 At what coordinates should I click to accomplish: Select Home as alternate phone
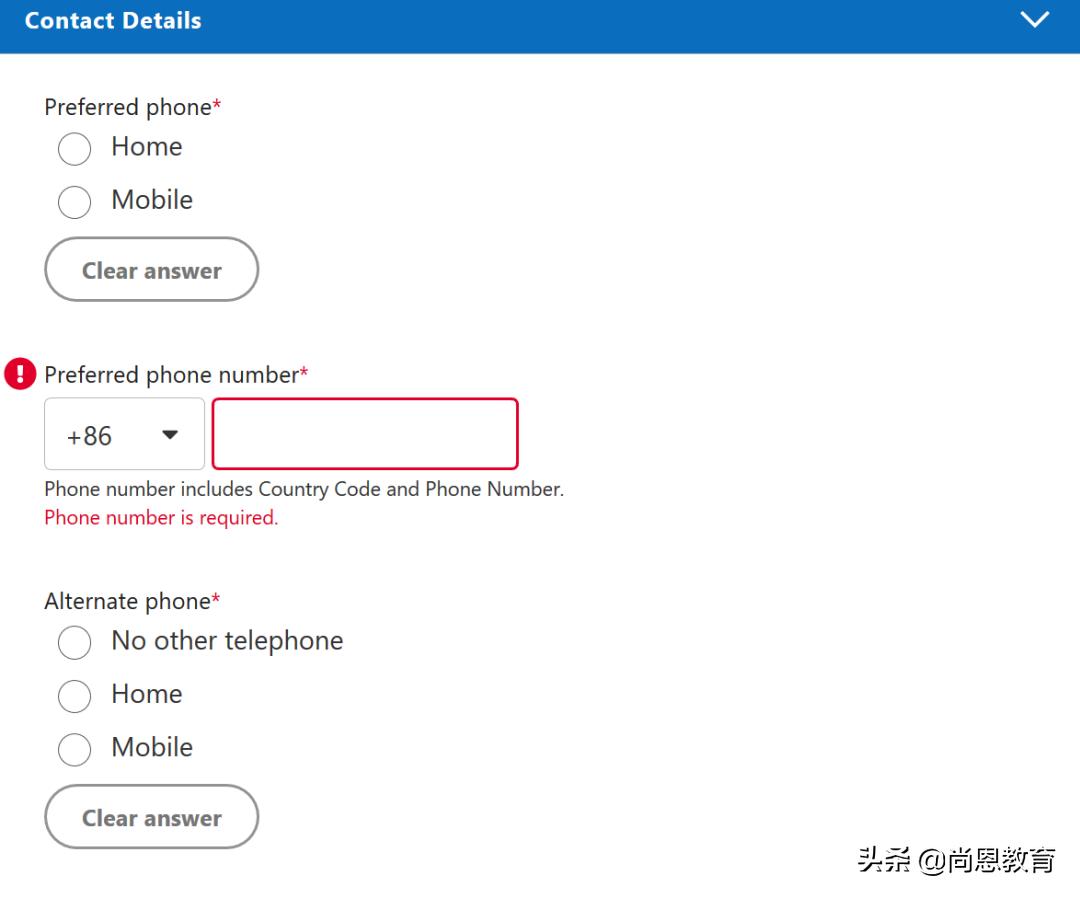coord(74,696)
